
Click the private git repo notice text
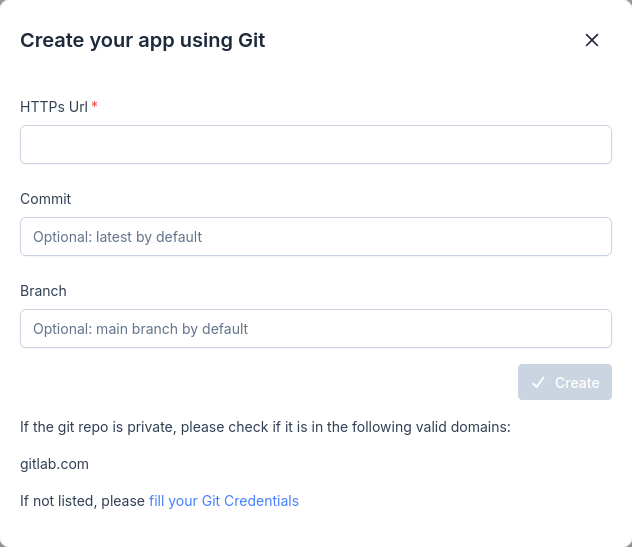point(265,427)
